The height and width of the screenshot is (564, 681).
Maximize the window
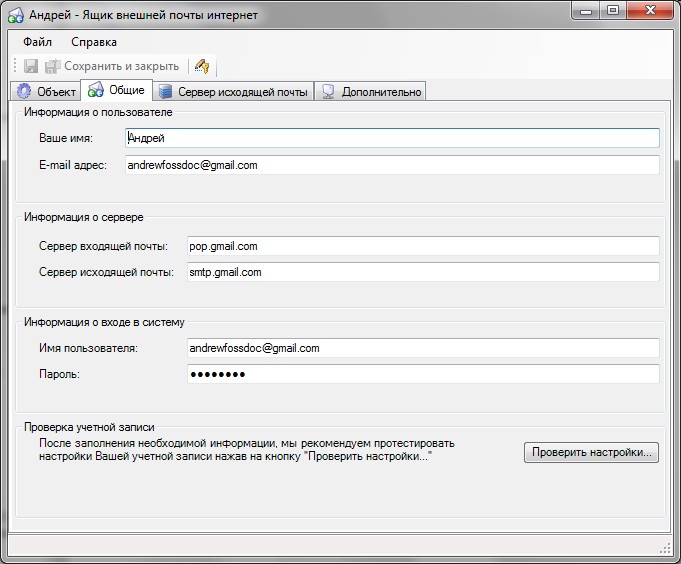click(x=612, y=10)
